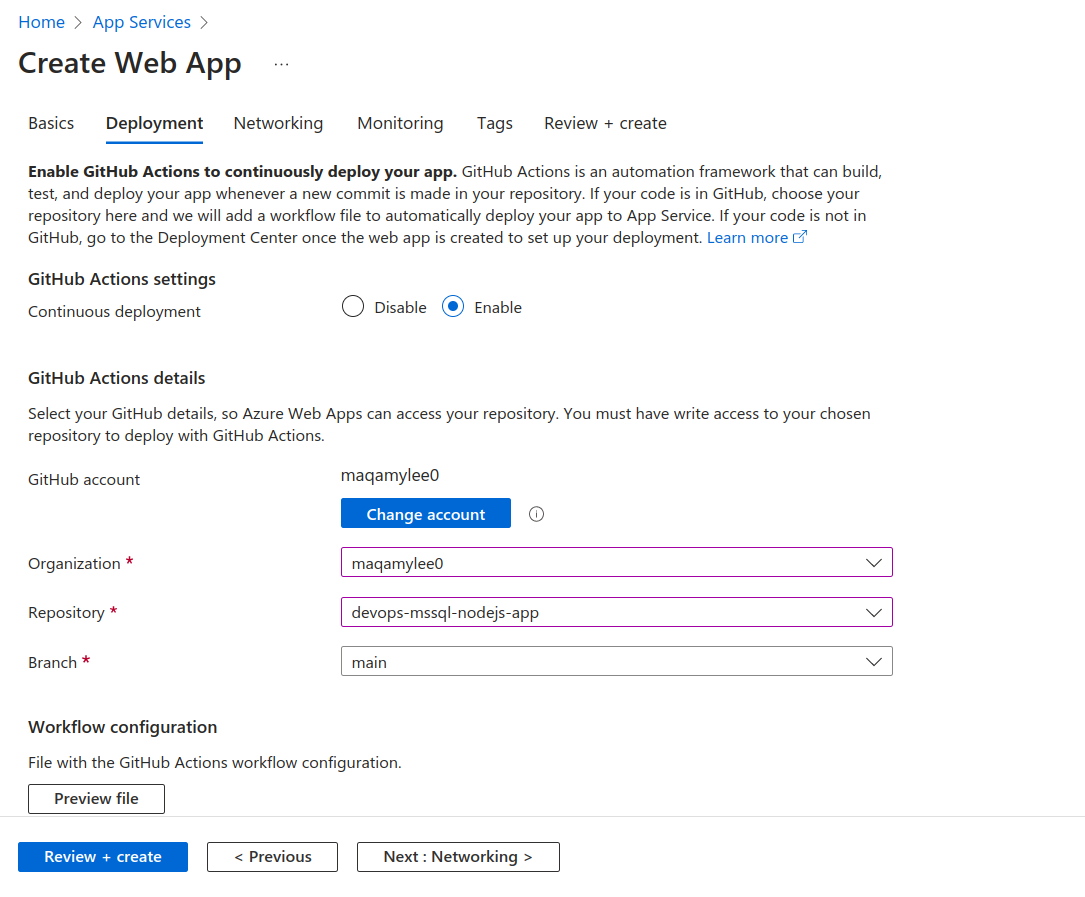Click the external link icon after Learn more
1085x897 pixels.
click(x=800, y=238)
